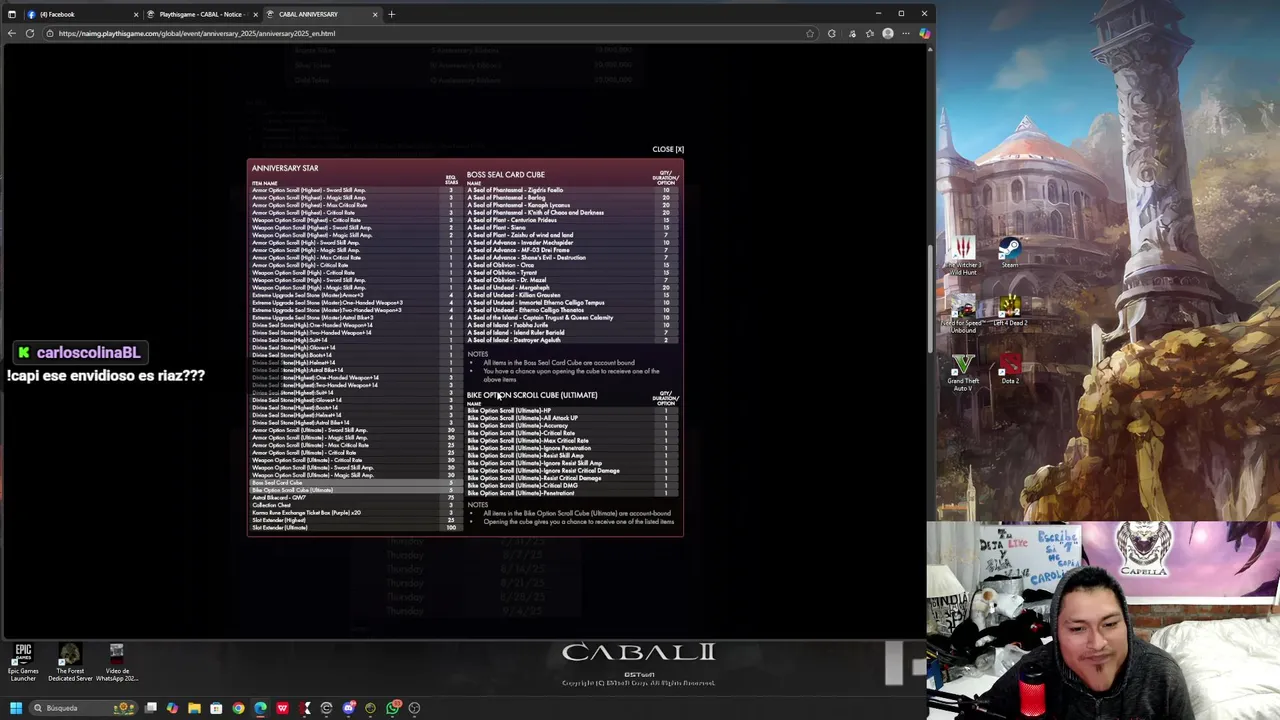Click BIKE OPTION SCROLL CUBE (ULTIMATE) heading
The height and width of the screenshot is (720, 1280).
[532, 395]
